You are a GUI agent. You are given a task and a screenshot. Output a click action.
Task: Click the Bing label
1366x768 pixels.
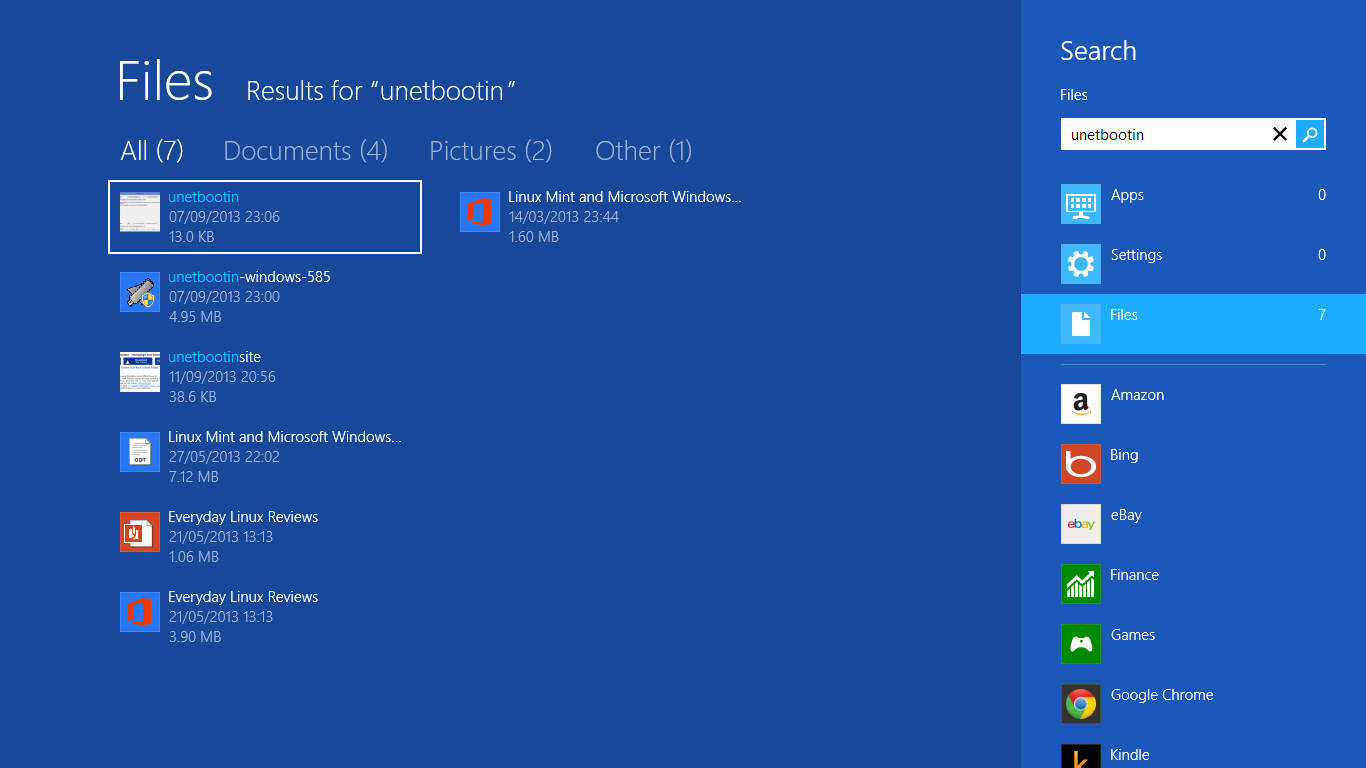point(1124,455)
